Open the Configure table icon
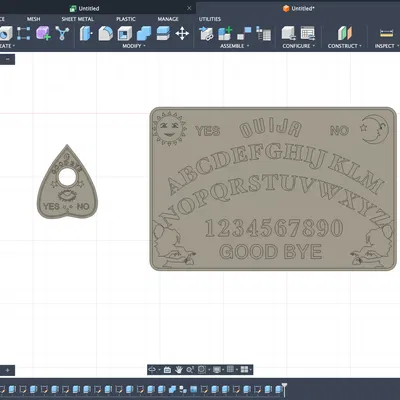The height and width of the screenshot is (400, 400). point(308,34)
